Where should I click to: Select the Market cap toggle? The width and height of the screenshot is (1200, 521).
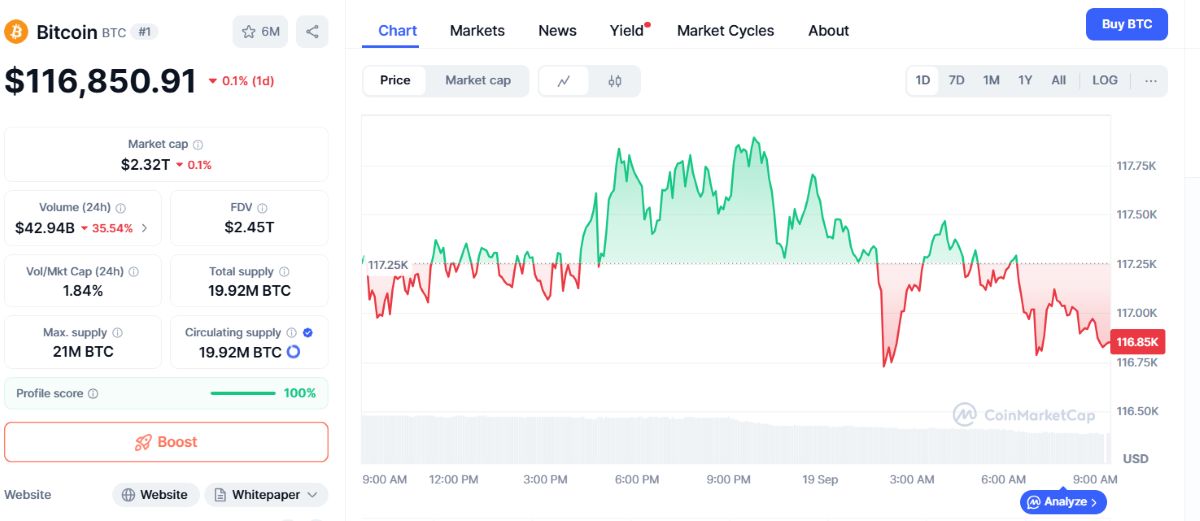pyautogui.click(x=478, y=80)
